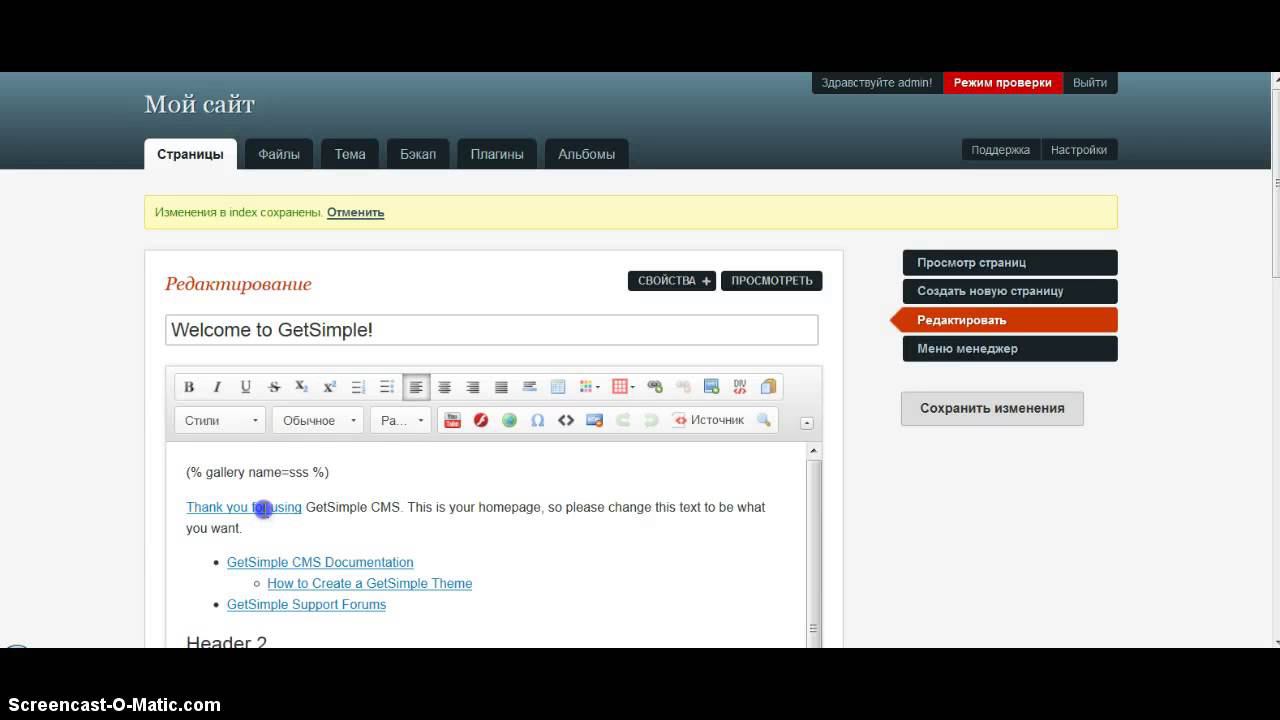Insert code snippet icon
The image size is (1280, 720).
point(566,421)
